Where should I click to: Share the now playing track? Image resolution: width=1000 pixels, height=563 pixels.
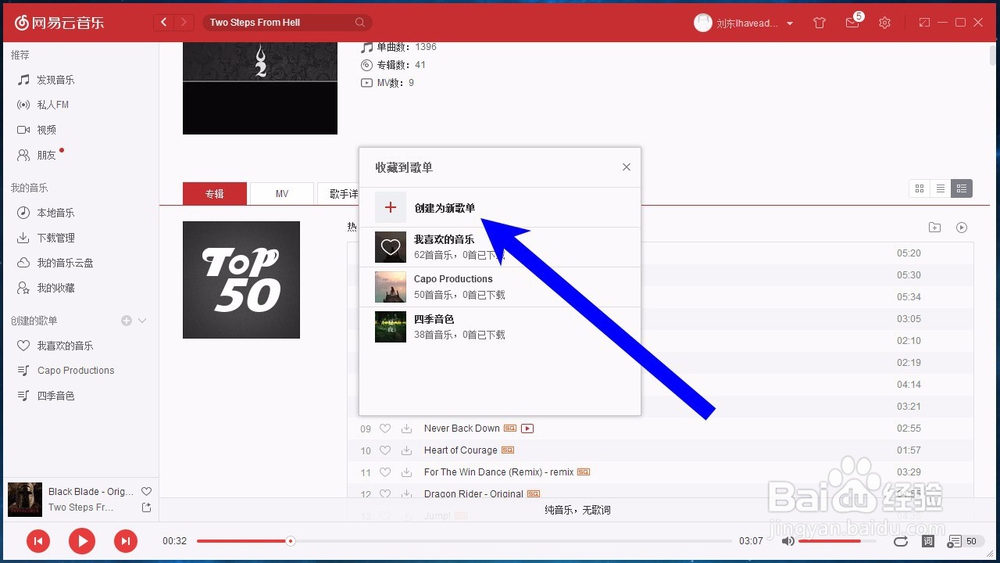click(x=146, y=508)
